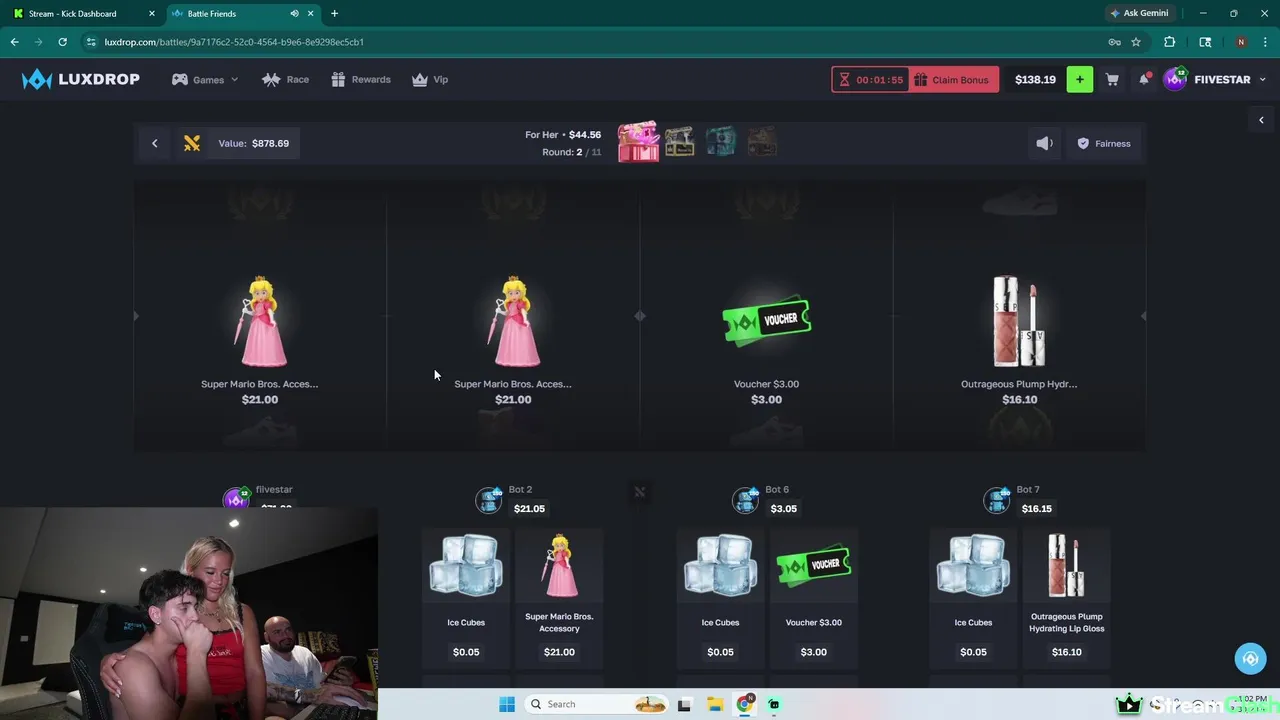Click the crossed swords icon between players

point(640,492)
